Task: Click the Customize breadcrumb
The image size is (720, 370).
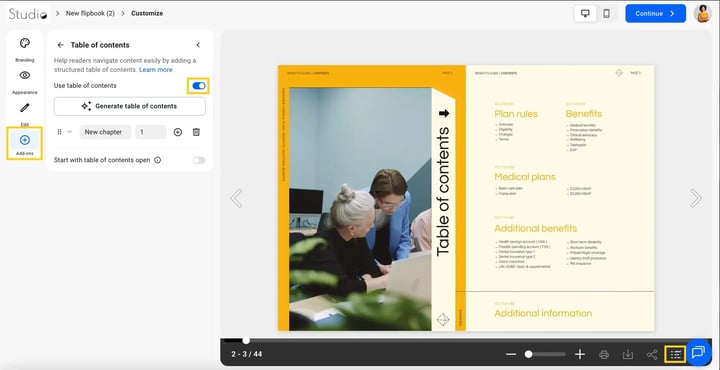Action: [x=147, y=13]
